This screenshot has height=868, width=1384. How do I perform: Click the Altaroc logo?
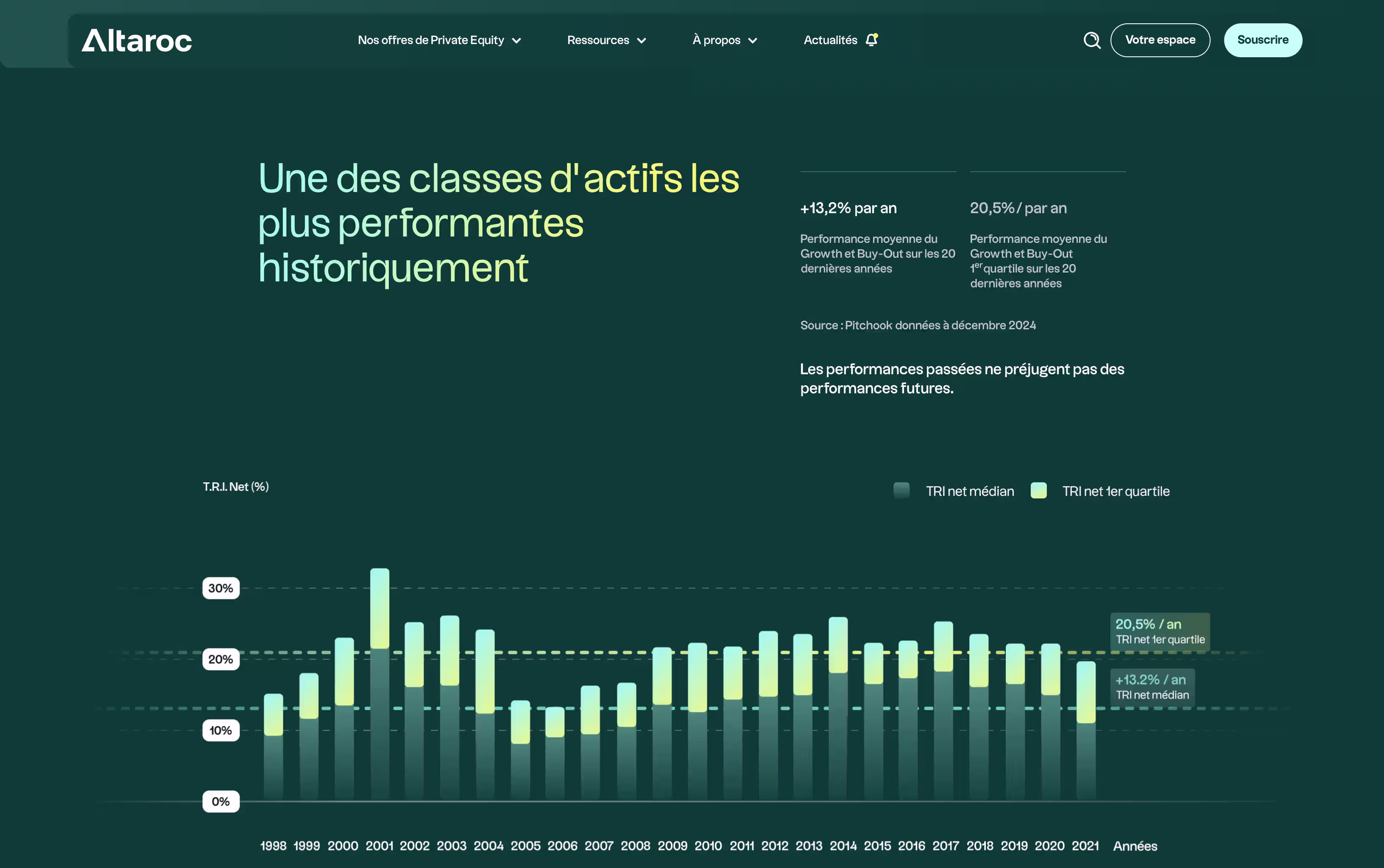coord(137,40)
